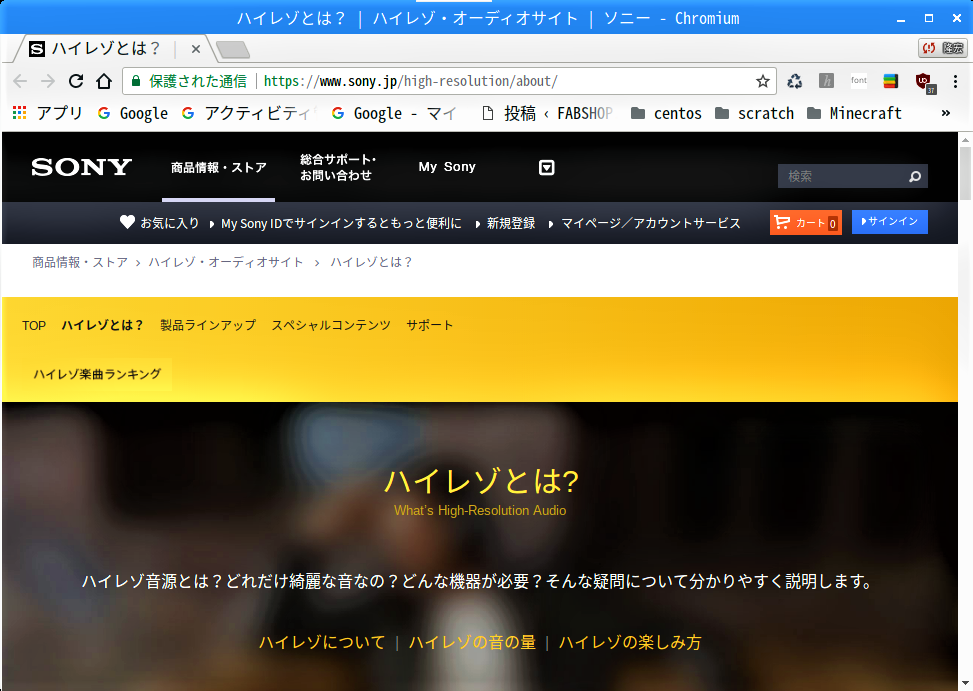Open the uBlock shield extension icon
973x691 pixels.
925,82
